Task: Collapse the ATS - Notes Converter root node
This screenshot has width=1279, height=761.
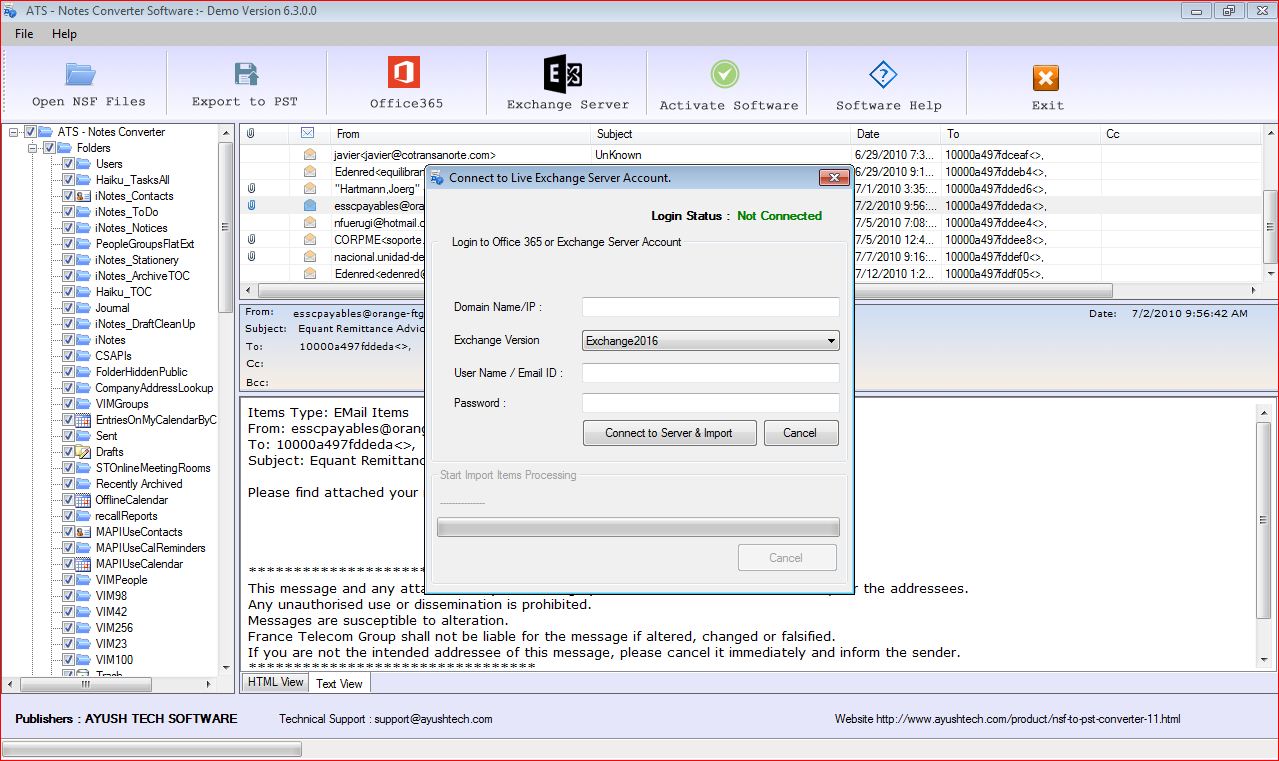Action: click(x=14, y=132)
